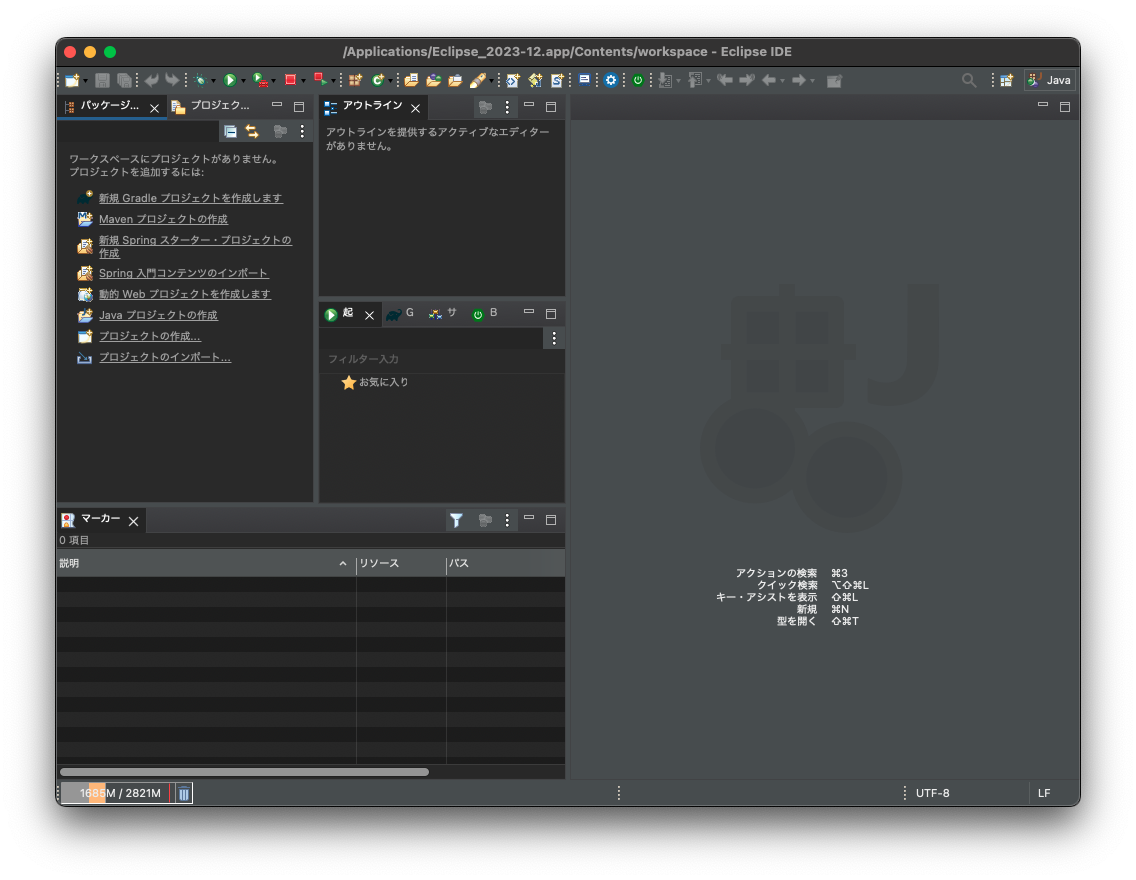Click the Markers horizontal scrollbar
Screen dimensions: 1136x880
click(244, 772)
